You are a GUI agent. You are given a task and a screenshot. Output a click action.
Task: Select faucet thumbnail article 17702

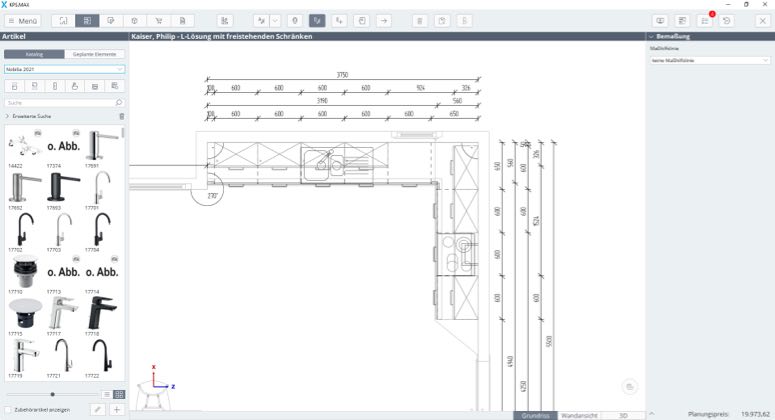[22, 232]
